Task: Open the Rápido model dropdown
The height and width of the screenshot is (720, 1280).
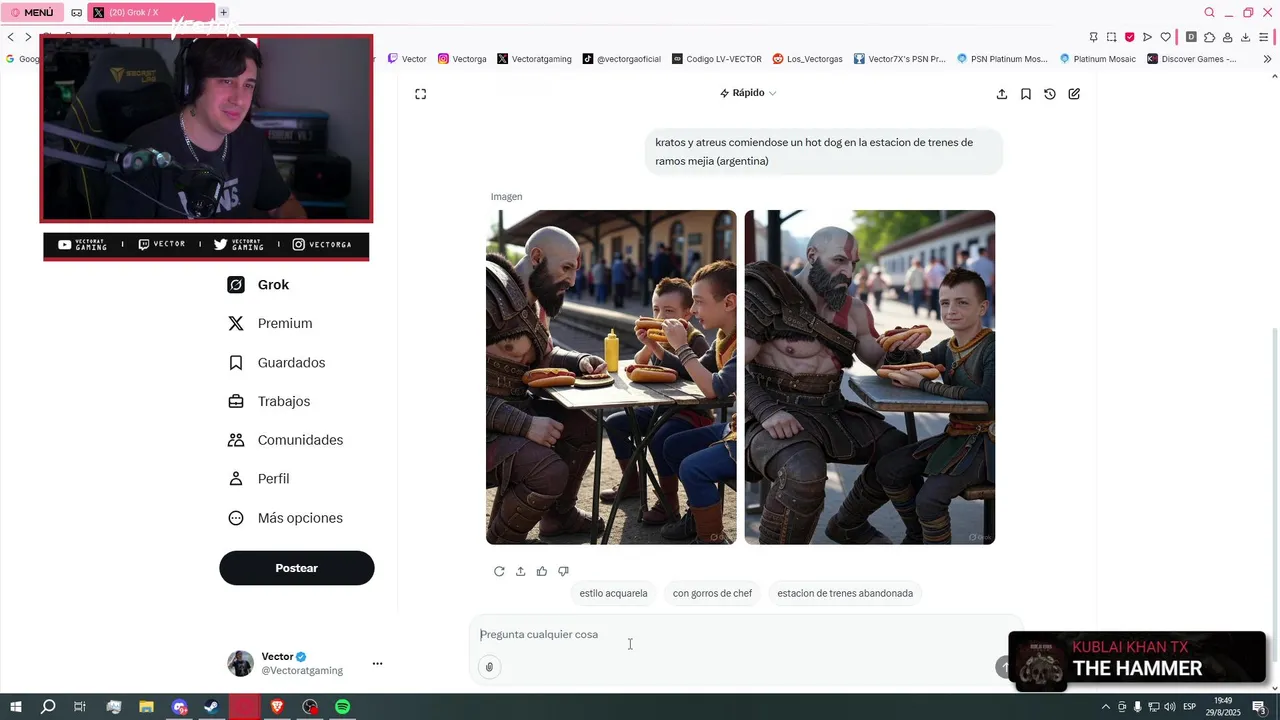Action: coord(748,93)
